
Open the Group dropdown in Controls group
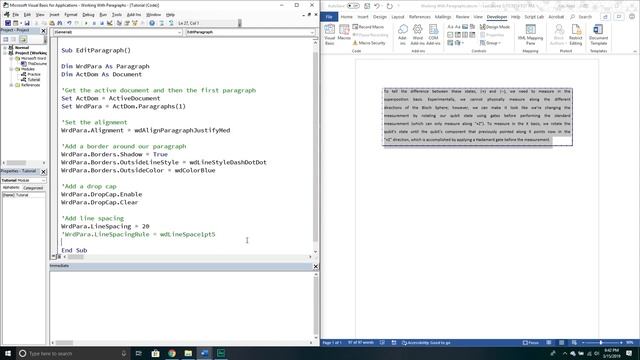(x=491, y=43)
